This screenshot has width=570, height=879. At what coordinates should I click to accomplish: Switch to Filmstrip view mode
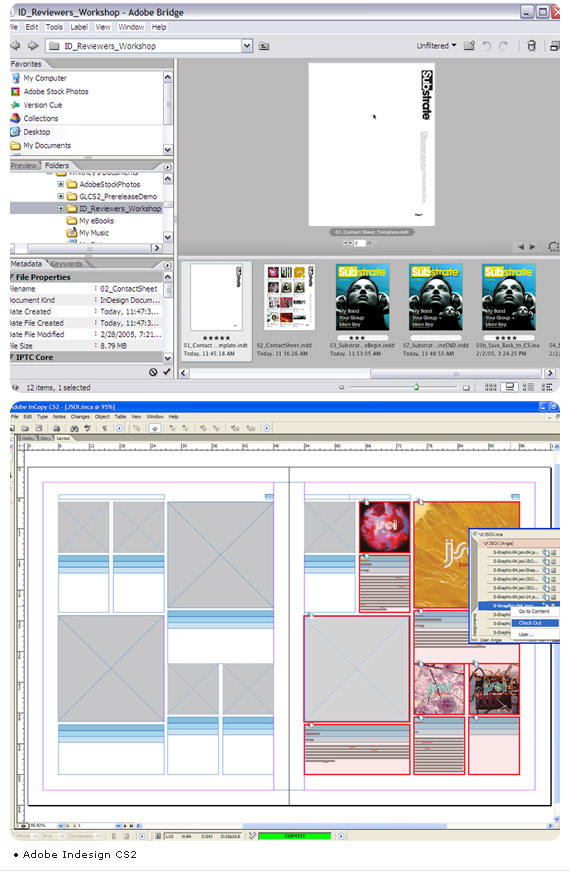click(x=510, y=387)
